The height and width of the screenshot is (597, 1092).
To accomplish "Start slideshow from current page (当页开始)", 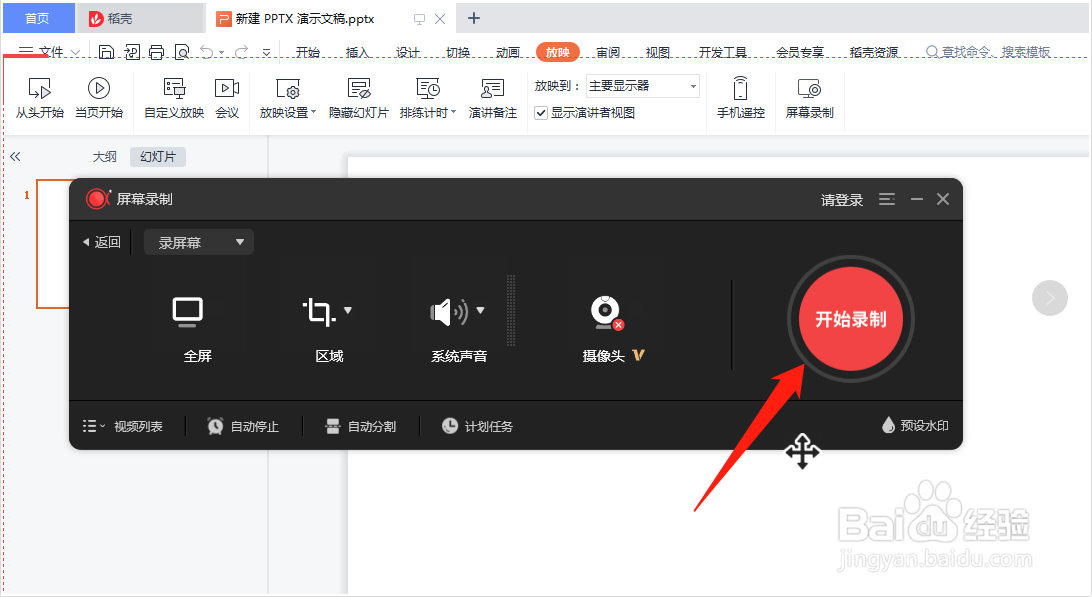I will pos(99,98).
